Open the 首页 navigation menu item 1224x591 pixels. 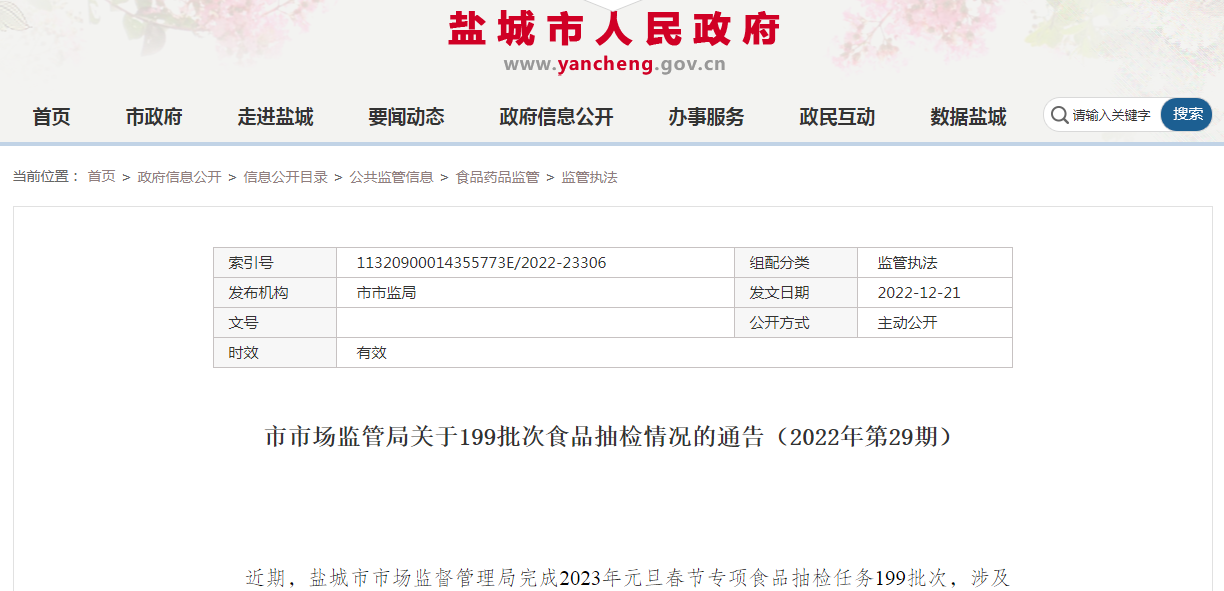tap(50, 117)
